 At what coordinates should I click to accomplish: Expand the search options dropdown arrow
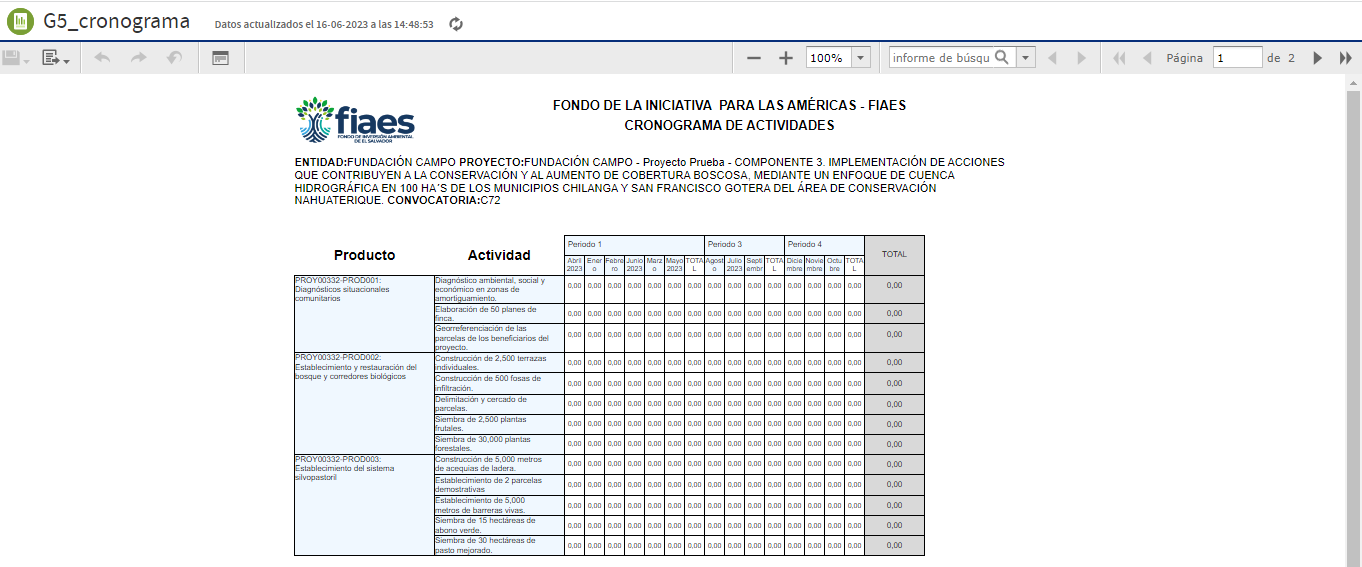pos(1025,58)
